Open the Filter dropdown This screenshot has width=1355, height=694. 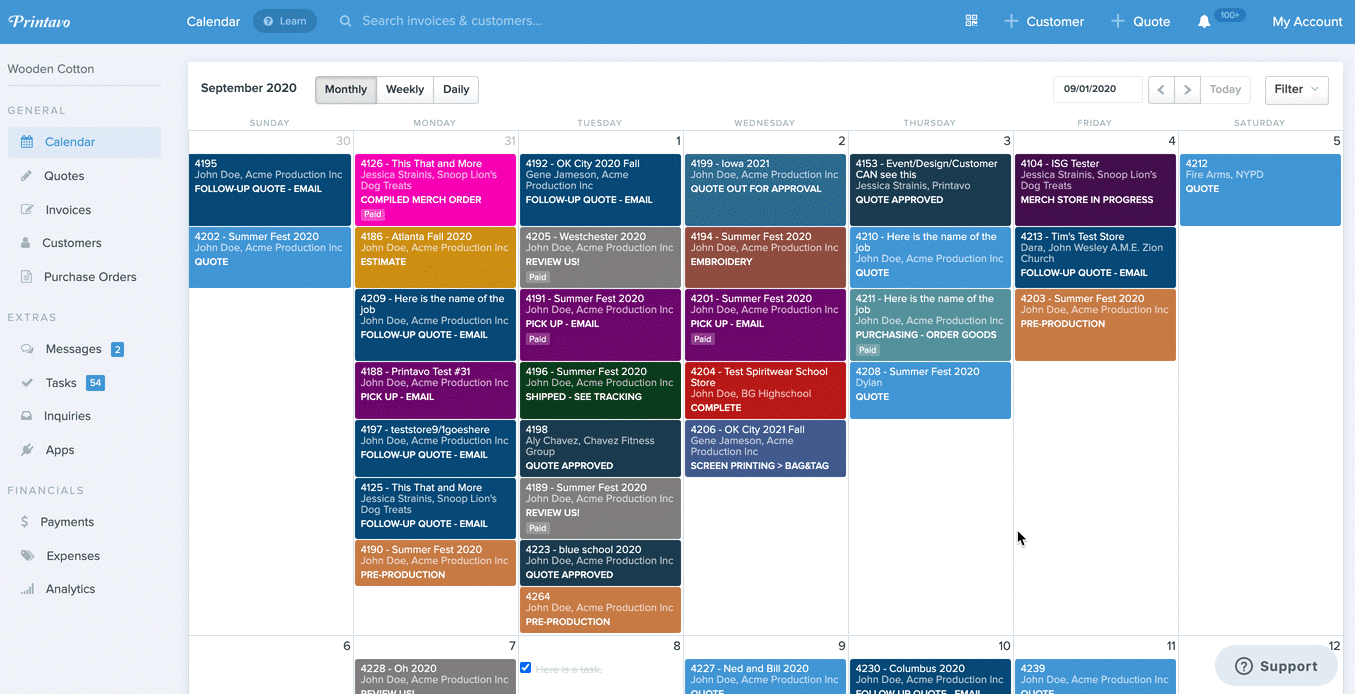point(1297,89)
